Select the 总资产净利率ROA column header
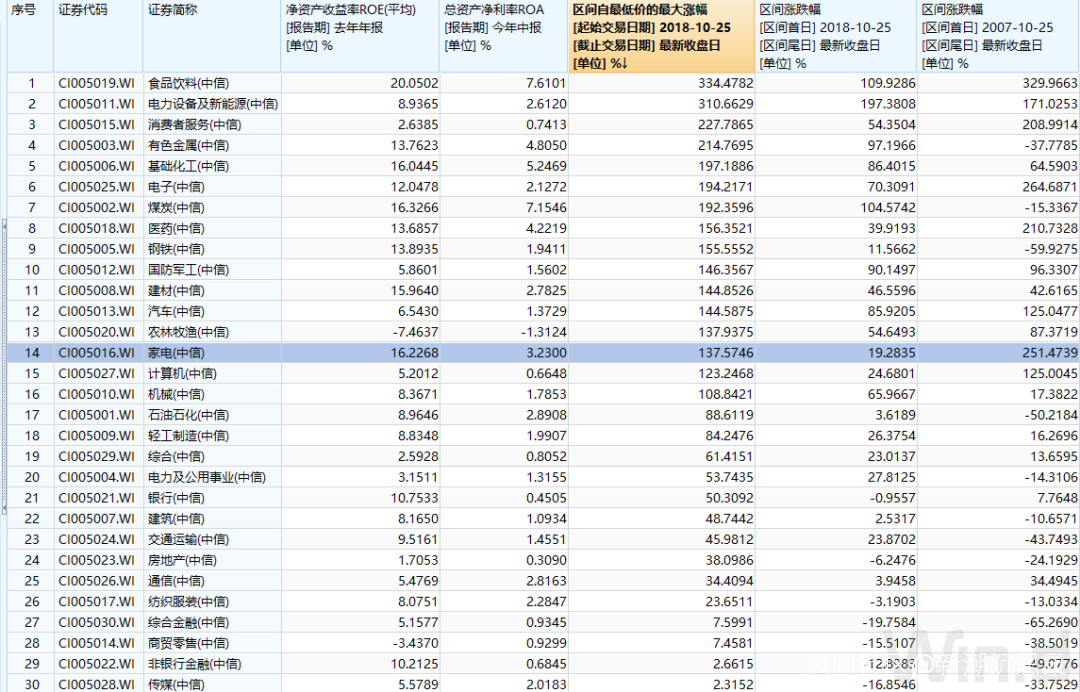 point(503,36)
